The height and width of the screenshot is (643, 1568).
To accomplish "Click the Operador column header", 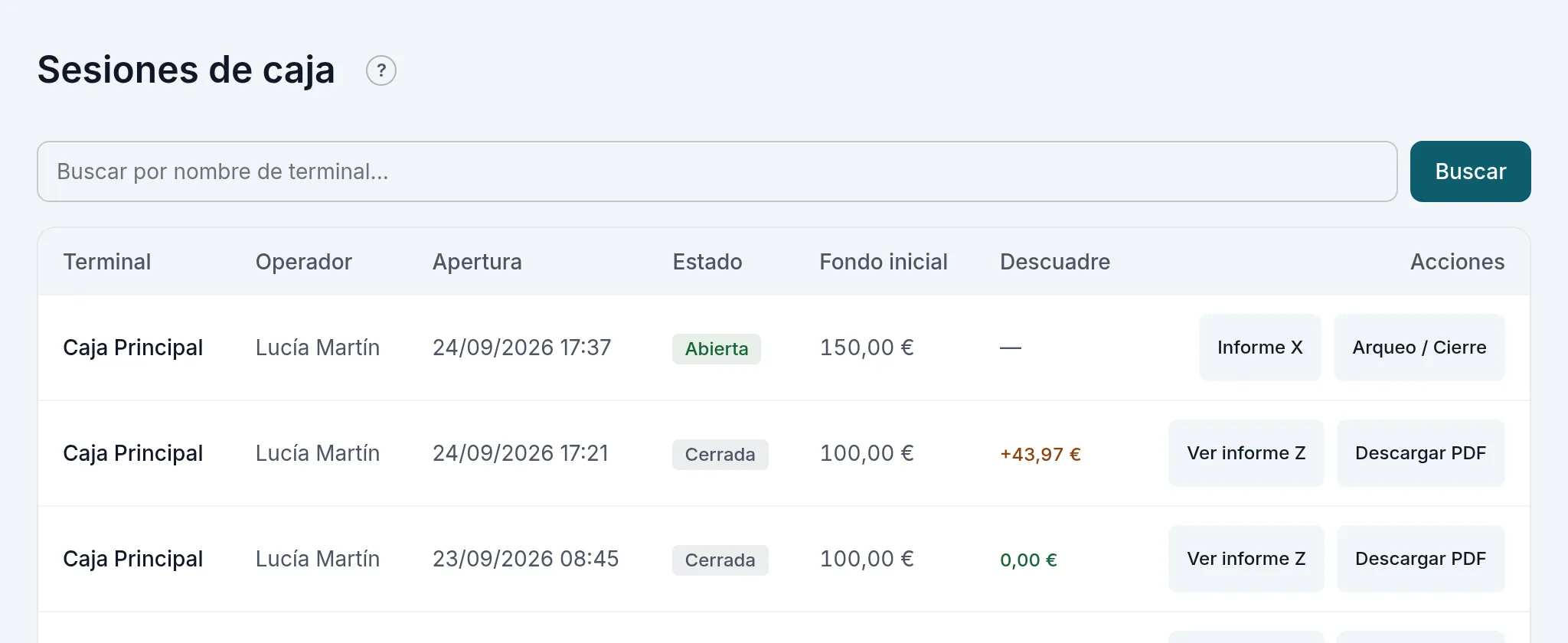I will point(304,262).
